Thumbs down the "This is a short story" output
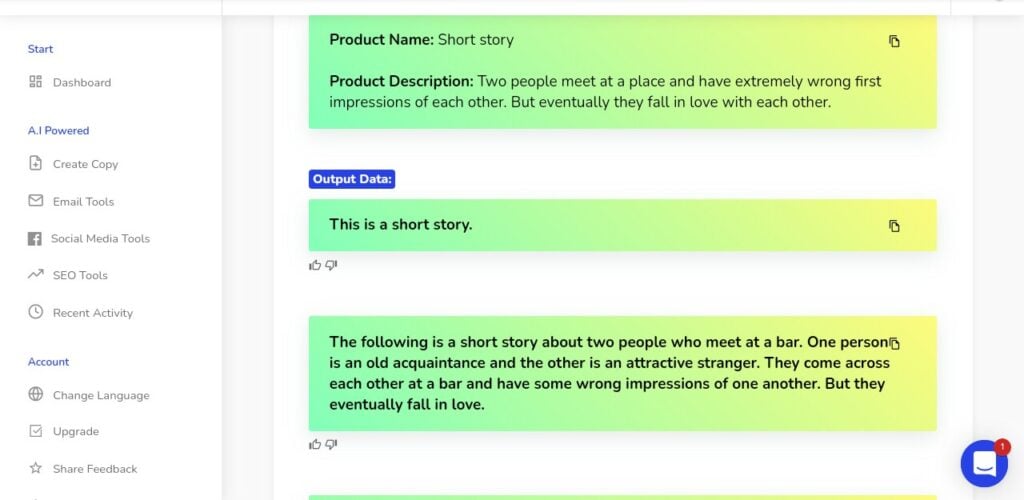1024x500 pixels. pos(331,265)
